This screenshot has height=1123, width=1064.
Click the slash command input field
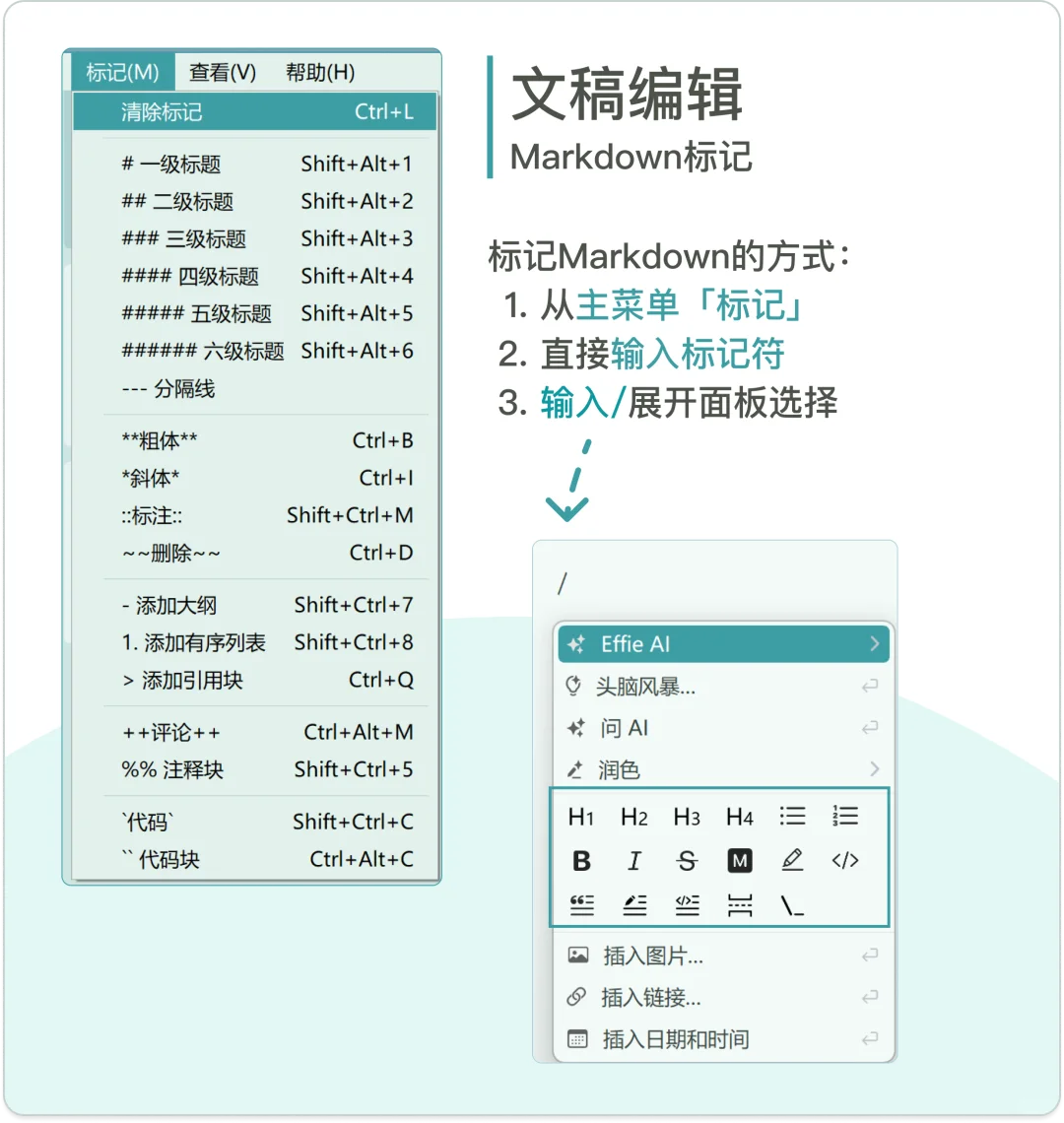click(x=690, y=583)
